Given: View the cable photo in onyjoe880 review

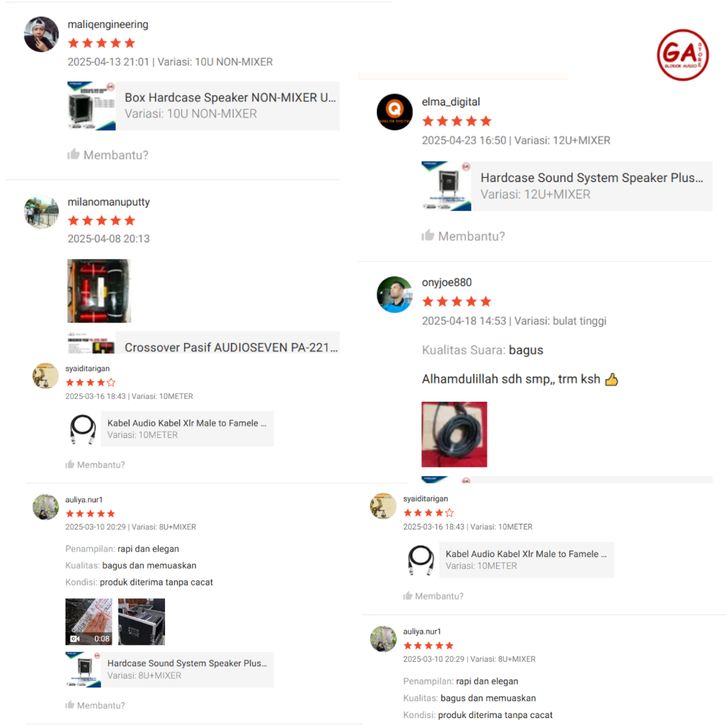Looking at the screenshot, I should [x=454, y=434].
